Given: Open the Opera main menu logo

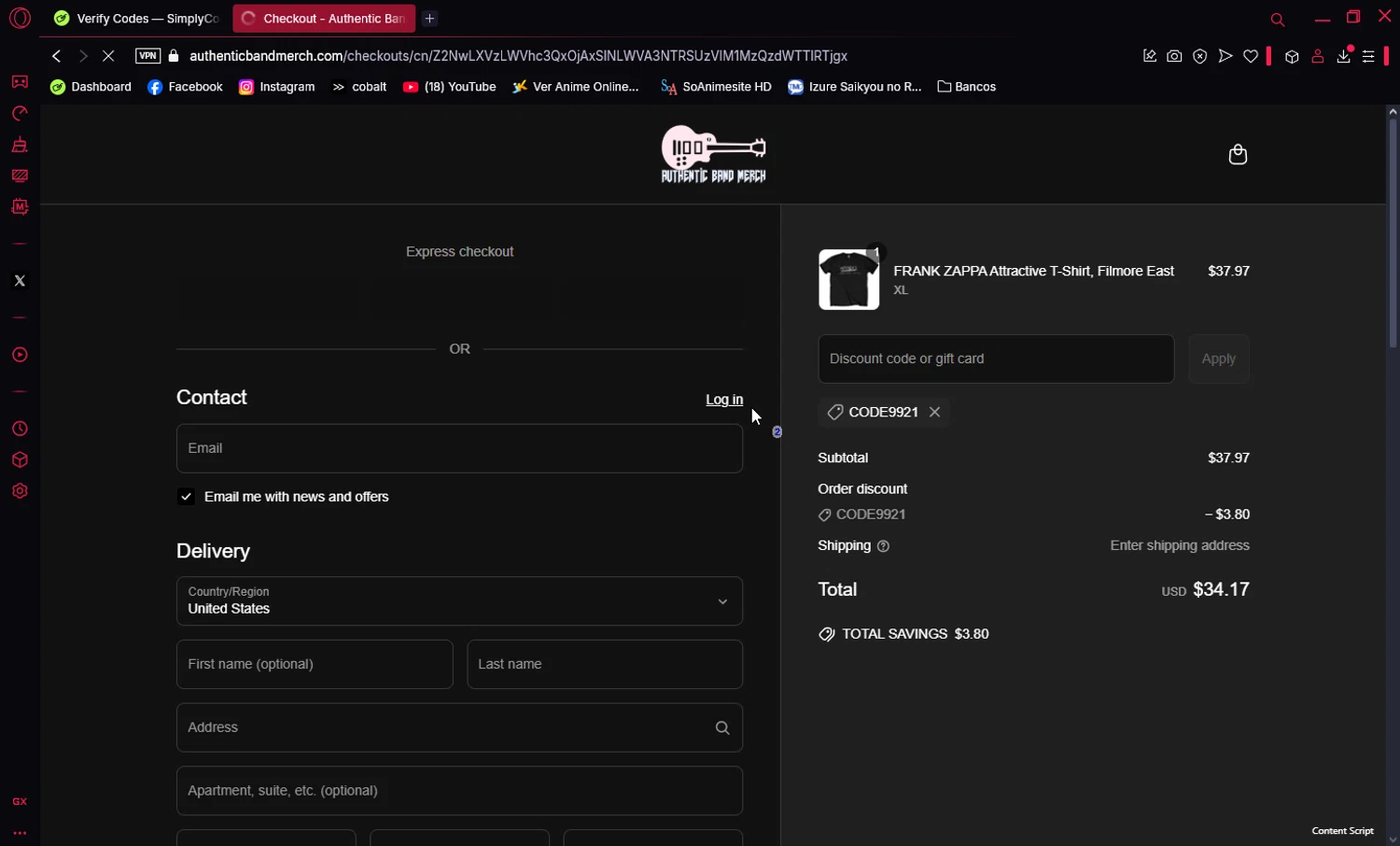Looking at the screenshot, I should pyautogui.click(x=20, y=18).
